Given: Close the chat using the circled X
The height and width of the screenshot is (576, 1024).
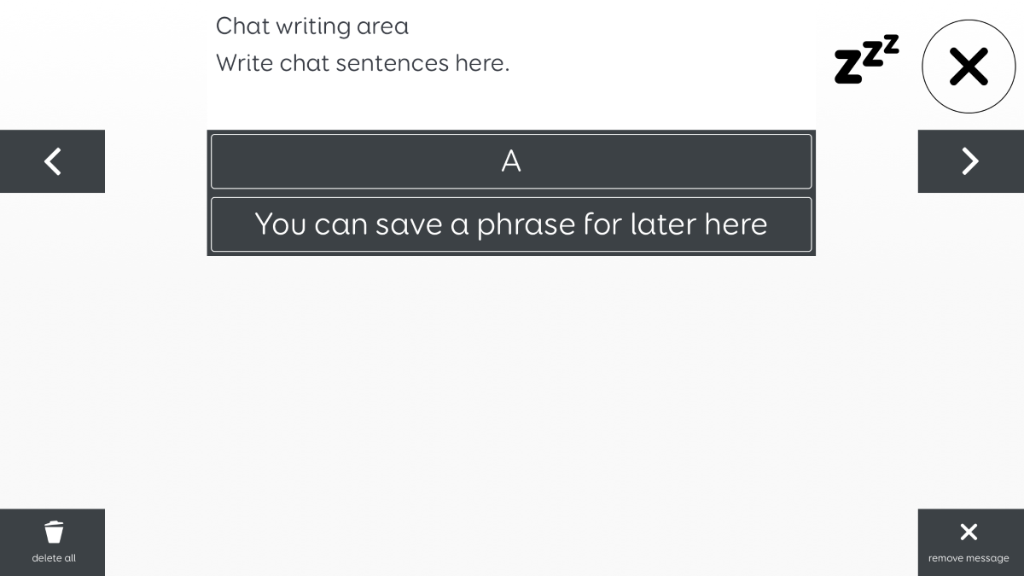Looking at the screenshot, I should (x=968, y=66).
